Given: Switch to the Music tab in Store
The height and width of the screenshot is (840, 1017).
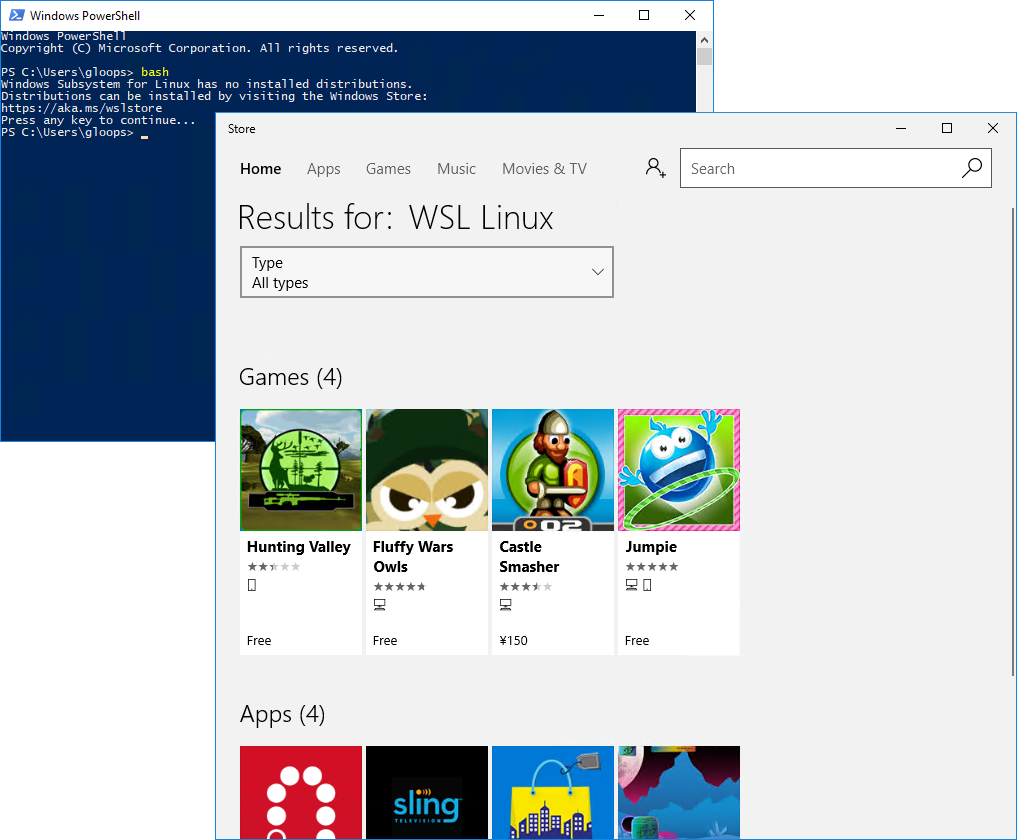Looking at the screenshot, I should 457,169.
